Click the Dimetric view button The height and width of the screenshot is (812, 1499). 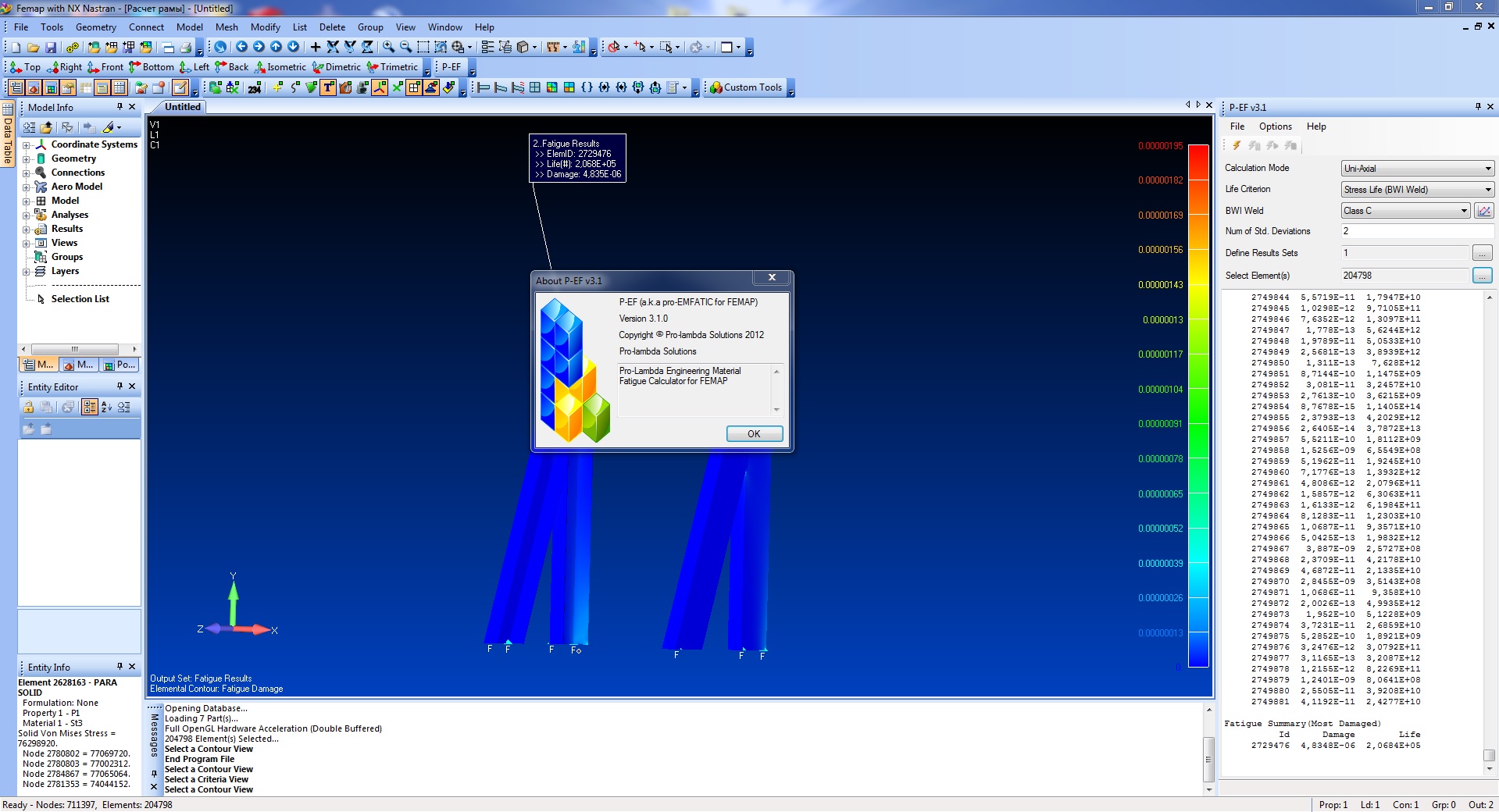click(337, 67)
